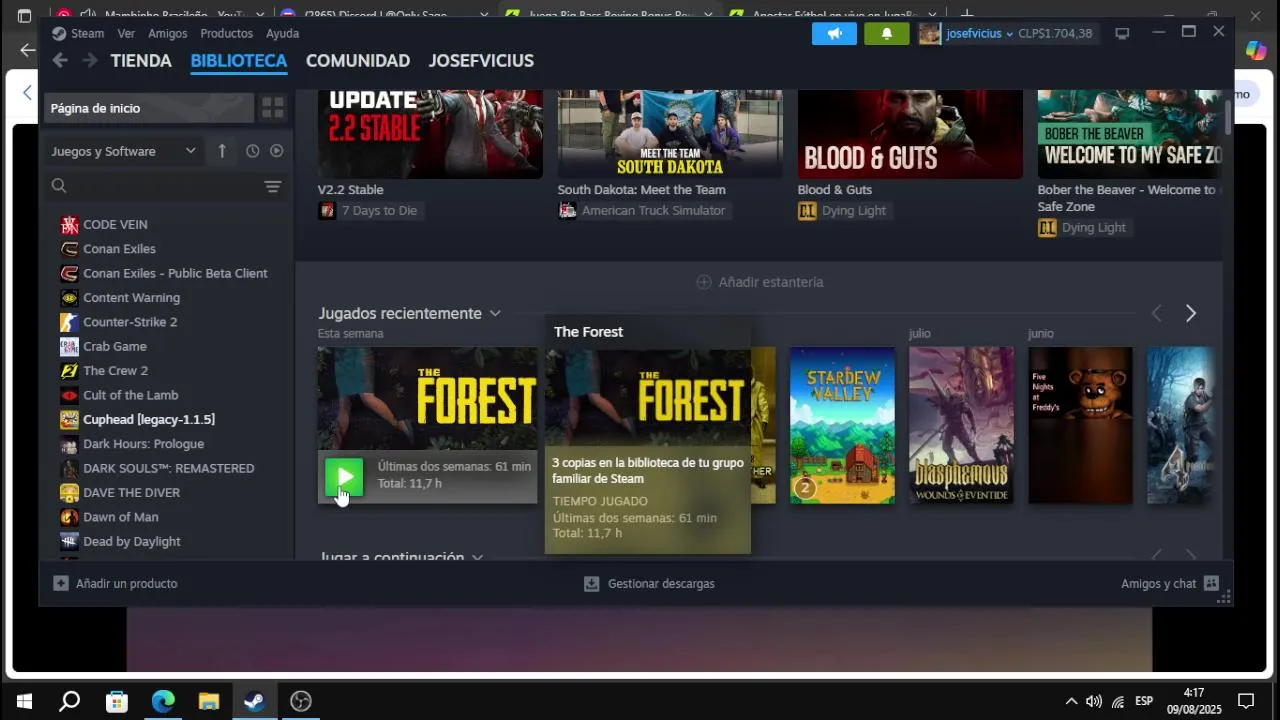This screenshot has height=720, width=1280.
Task: Click the Counter-Strike 2 game icon
Action: pos(69,322)
